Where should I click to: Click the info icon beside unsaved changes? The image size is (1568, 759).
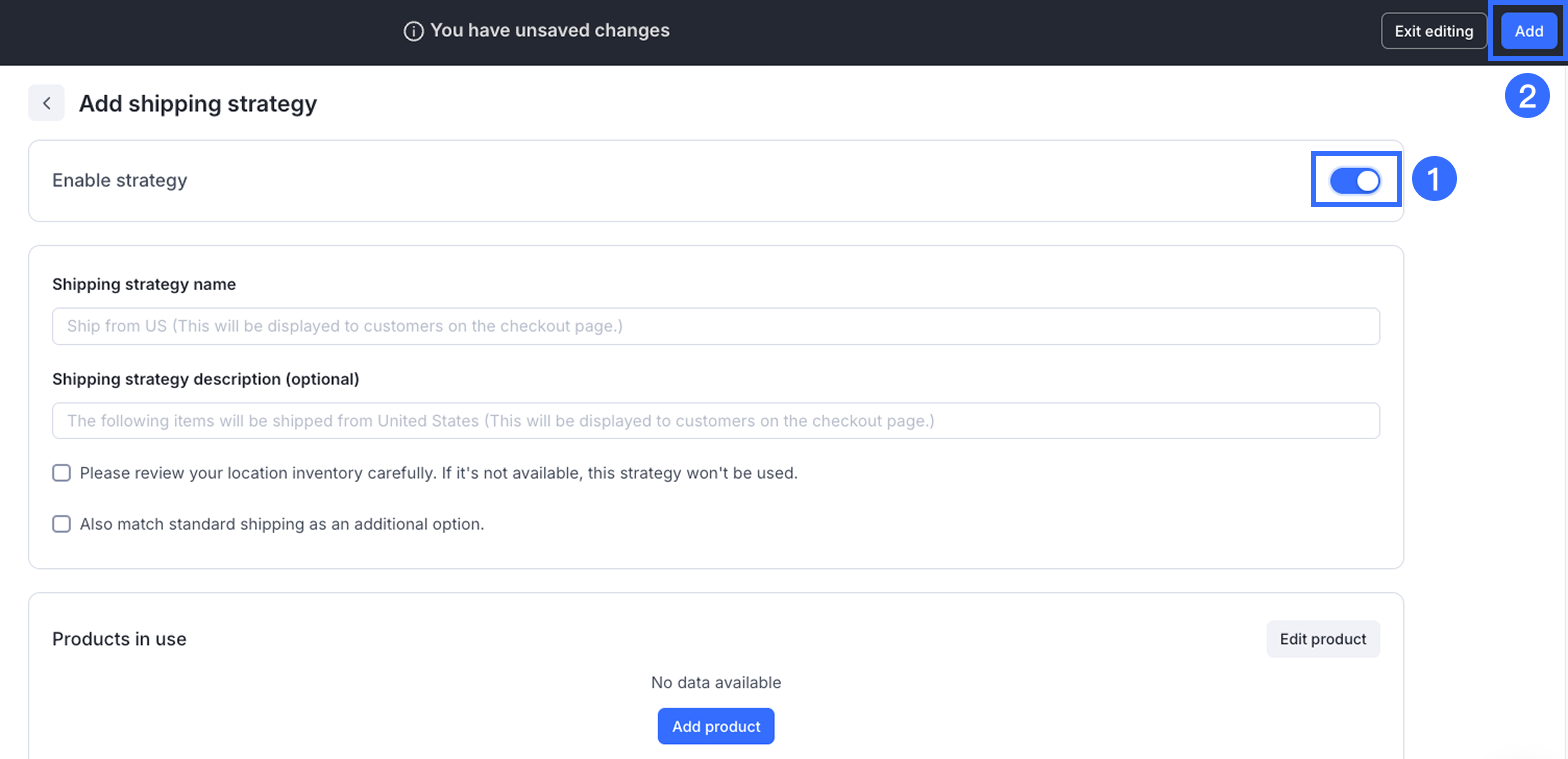pyautogui.click(x=413, y=31)
